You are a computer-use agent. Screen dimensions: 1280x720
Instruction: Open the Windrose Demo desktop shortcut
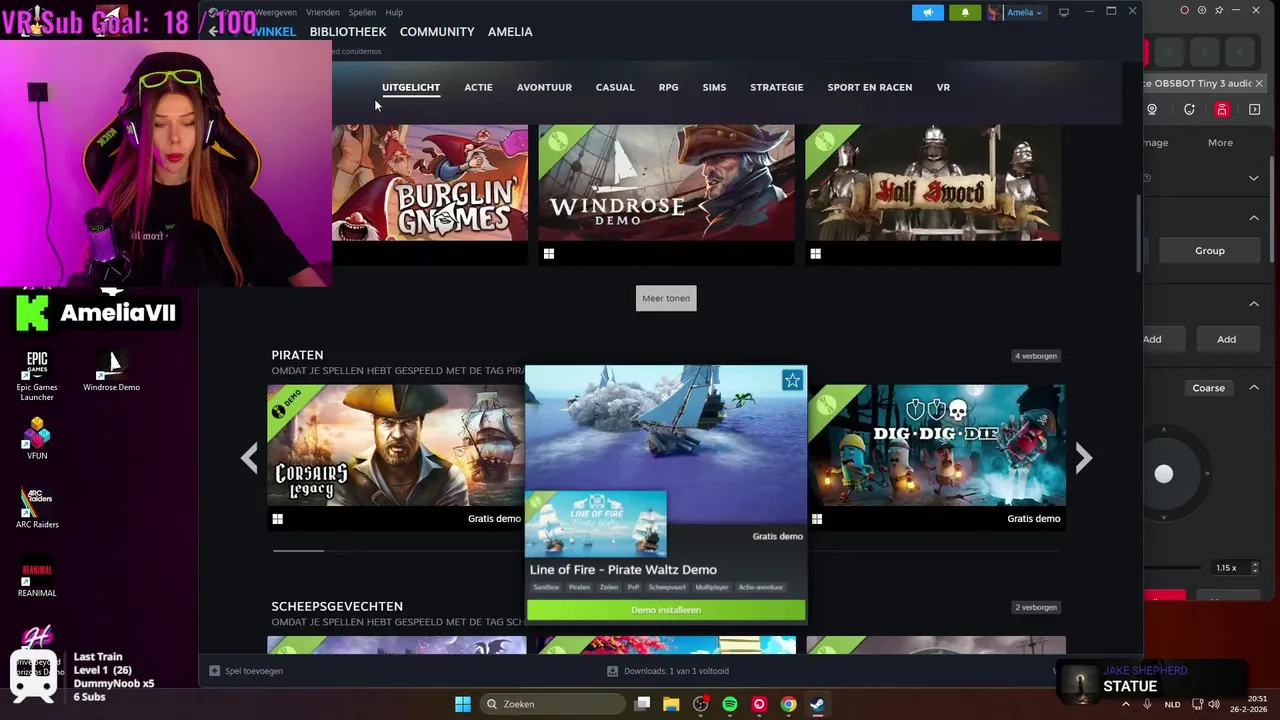point(111,370)
